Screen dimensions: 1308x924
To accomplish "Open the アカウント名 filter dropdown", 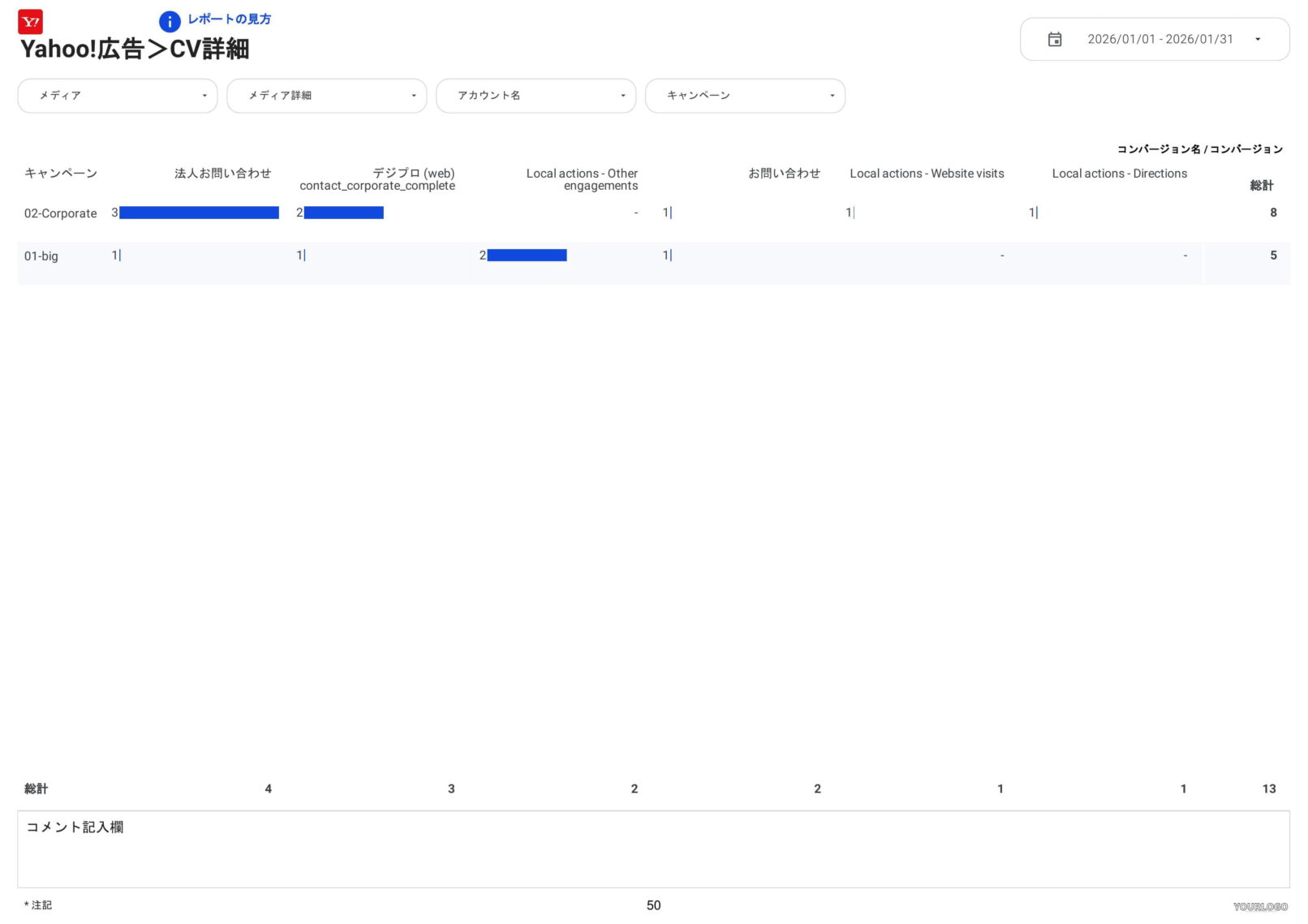I will pos(536,96).
